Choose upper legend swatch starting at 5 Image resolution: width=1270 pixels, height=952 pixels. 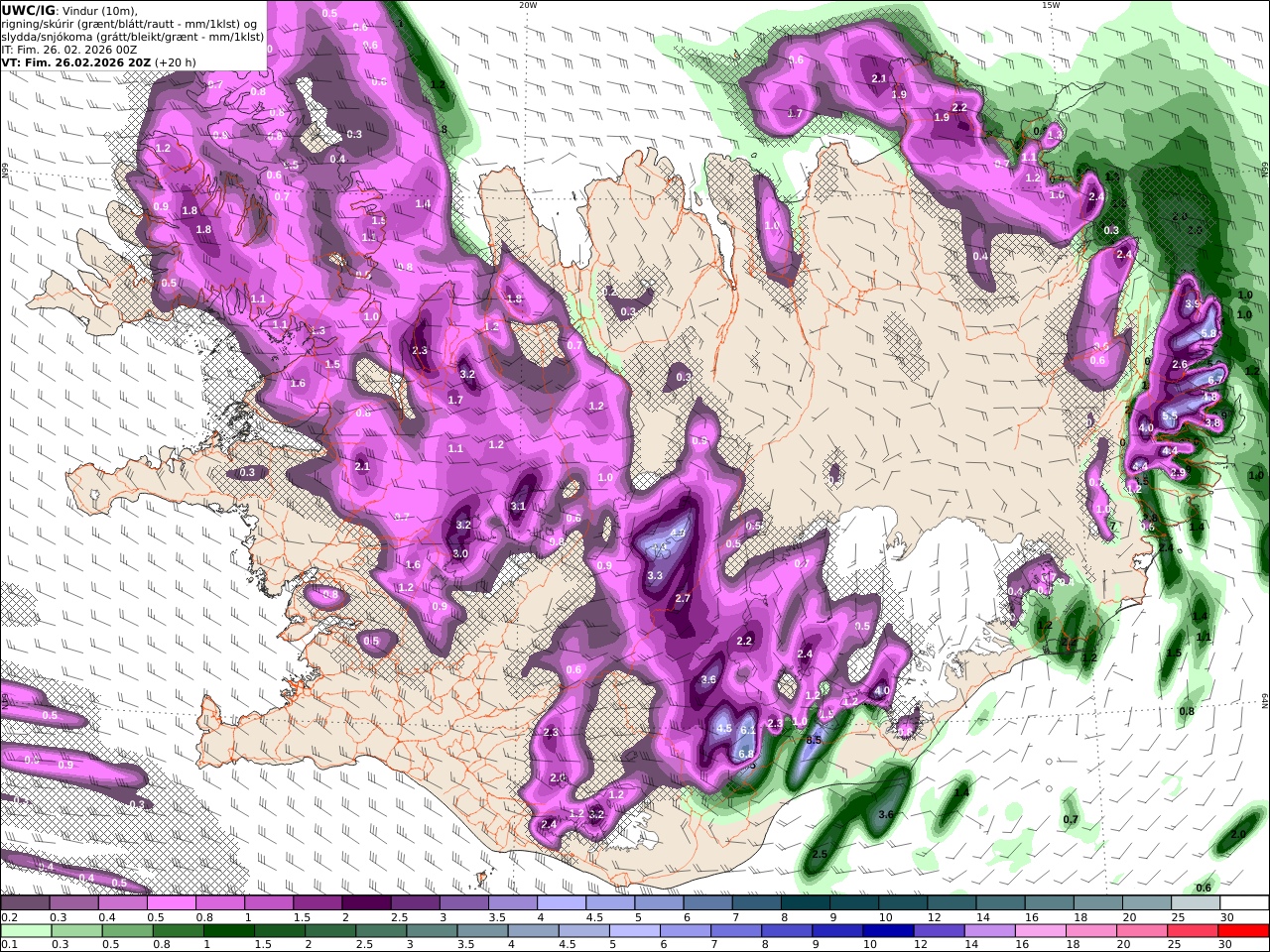point(657,903)
